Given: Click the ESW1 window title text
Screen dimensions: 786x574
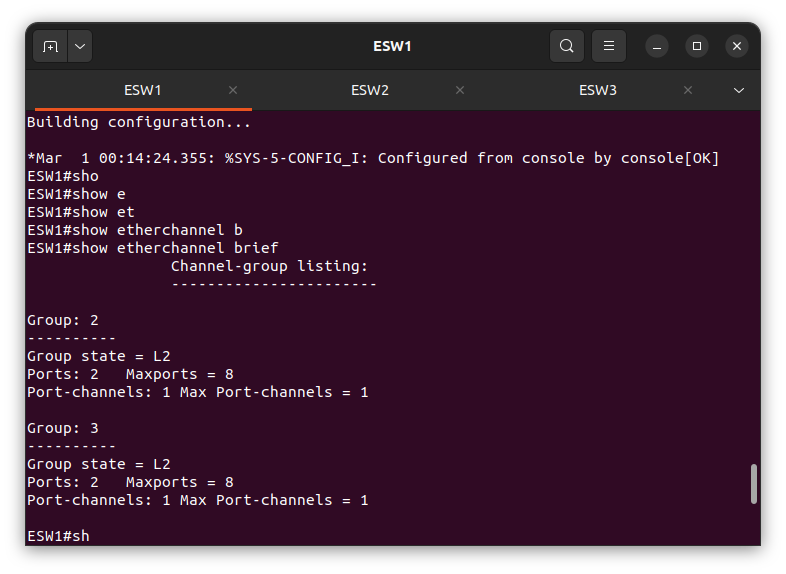Looking at the screenshot, I should (392, 47).
